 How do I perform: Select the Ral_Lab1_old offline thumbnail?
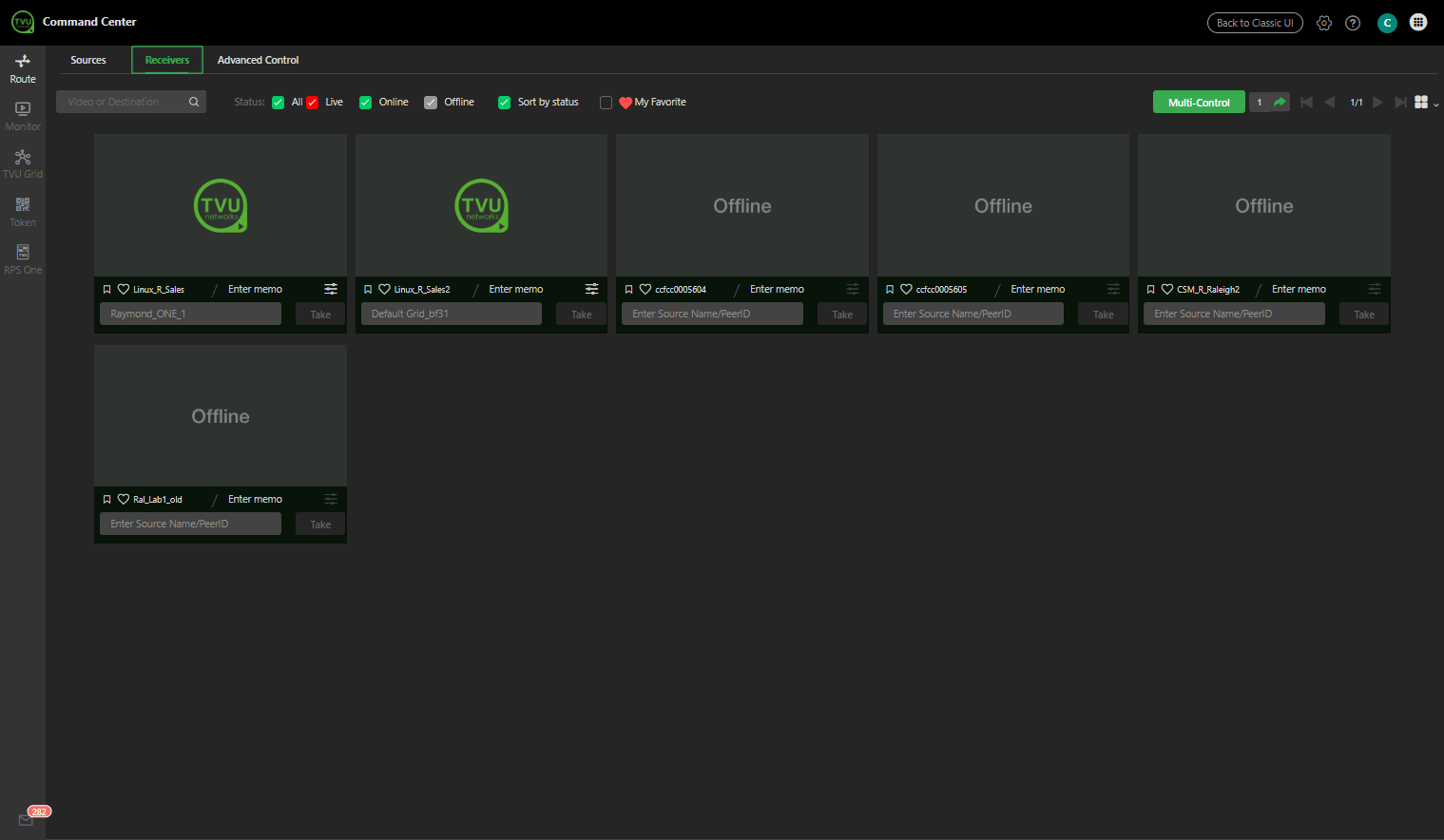pyautogui.click(x=221, y=415)
